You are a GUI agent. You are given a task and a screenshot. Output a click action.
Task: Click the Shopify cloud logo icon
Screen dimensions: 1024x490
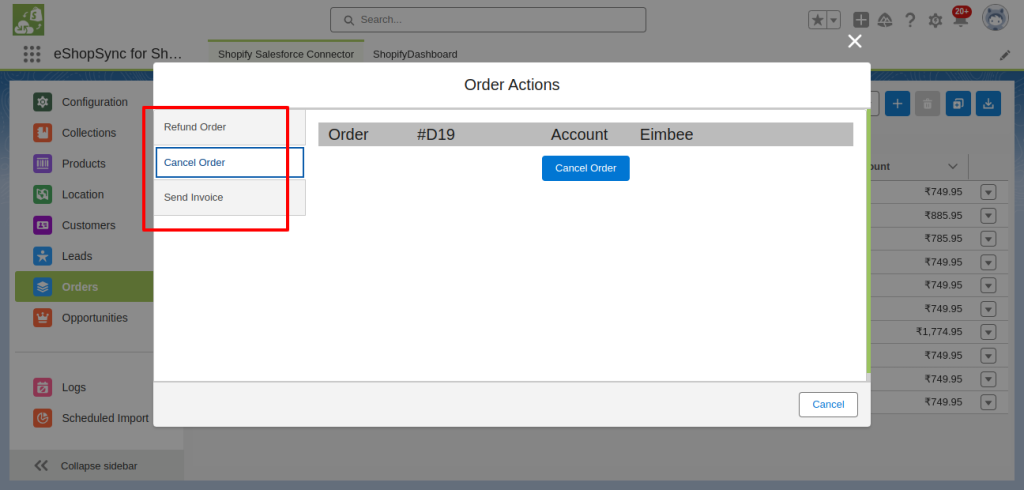pos(28,20)
